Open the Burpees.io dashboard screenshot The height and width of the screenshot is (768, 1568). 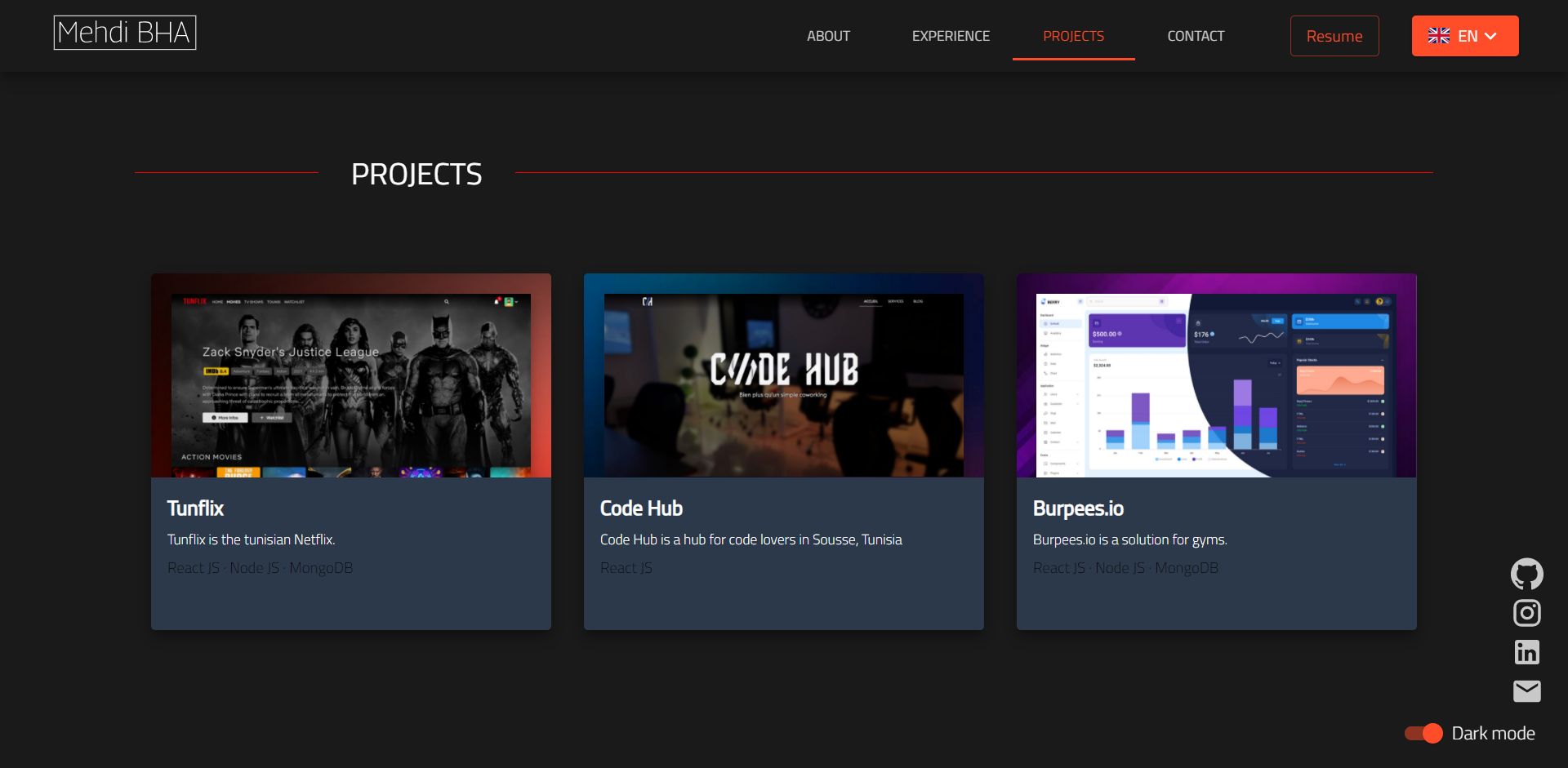coord(1217,375)
